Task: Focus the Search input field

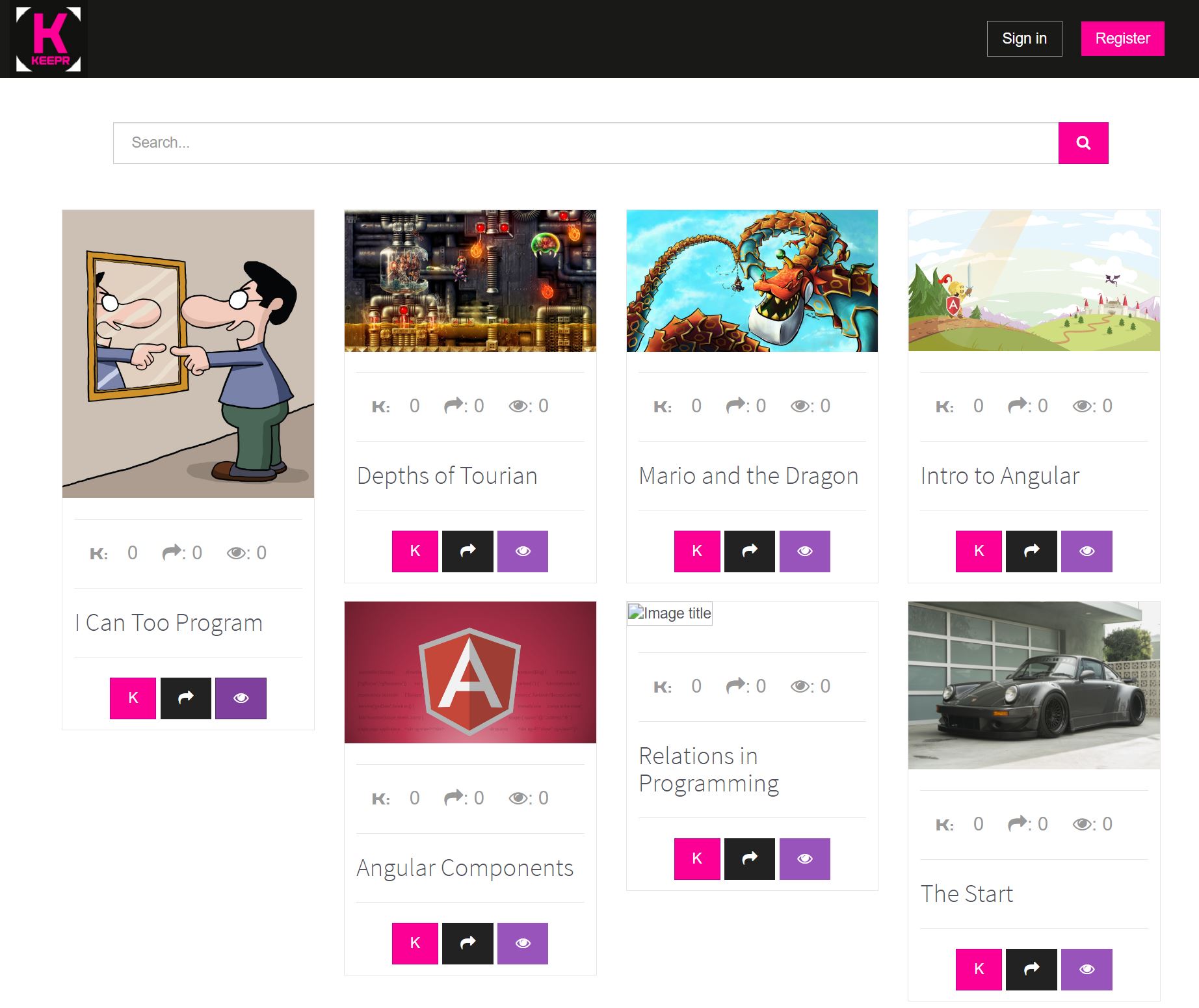Action: [x=586, y=143]
